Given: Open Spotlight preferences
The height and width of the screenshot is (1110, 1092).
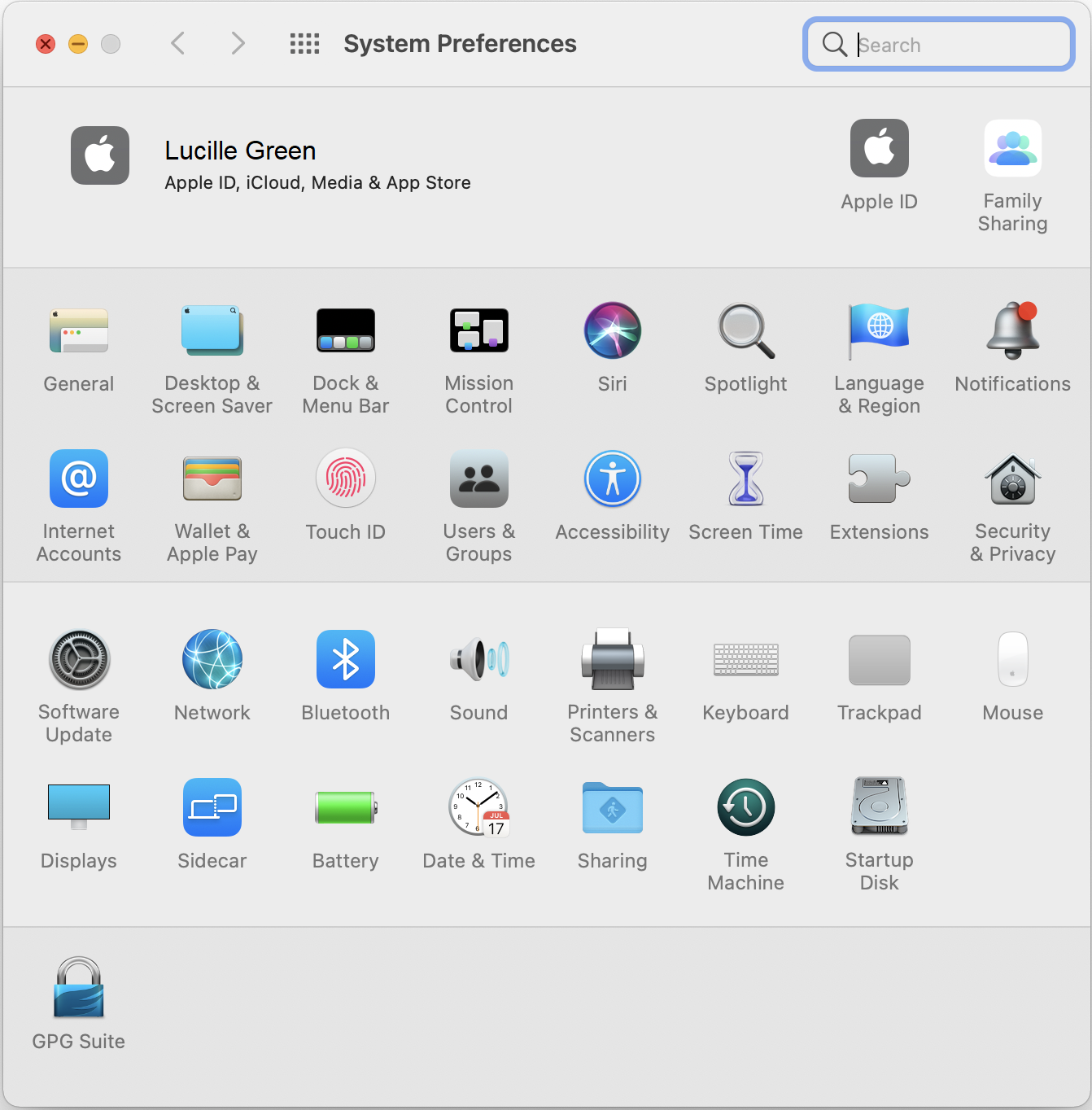Looking at the screenshot, I should pyautogui.click(x=746, y=331).
